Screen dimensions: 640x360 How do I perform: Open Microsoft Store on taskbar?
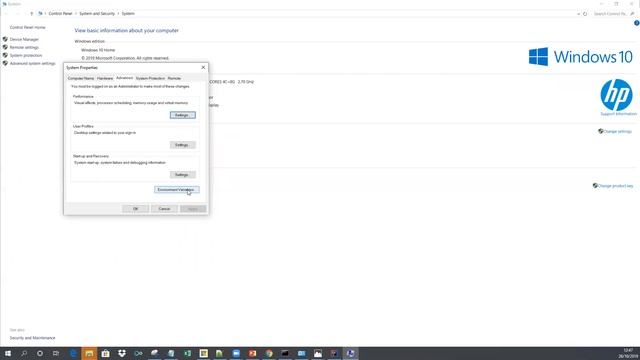point(105,353)
